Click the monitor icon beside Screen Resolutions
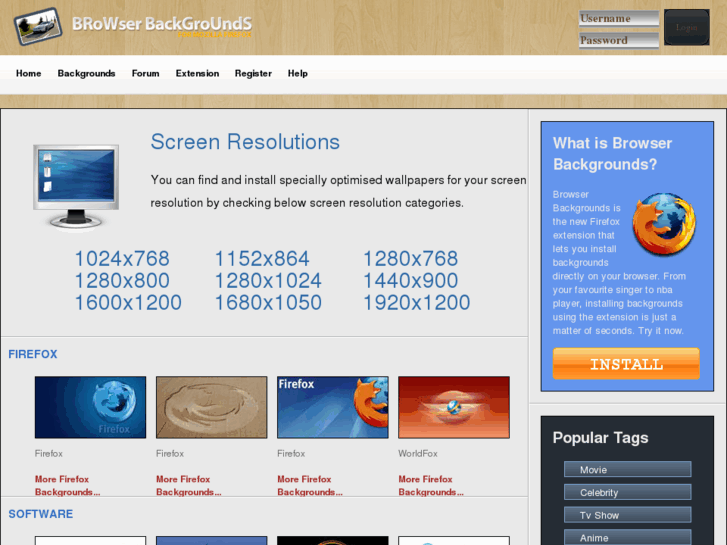 pyautogui.click(x=76, y=187)
